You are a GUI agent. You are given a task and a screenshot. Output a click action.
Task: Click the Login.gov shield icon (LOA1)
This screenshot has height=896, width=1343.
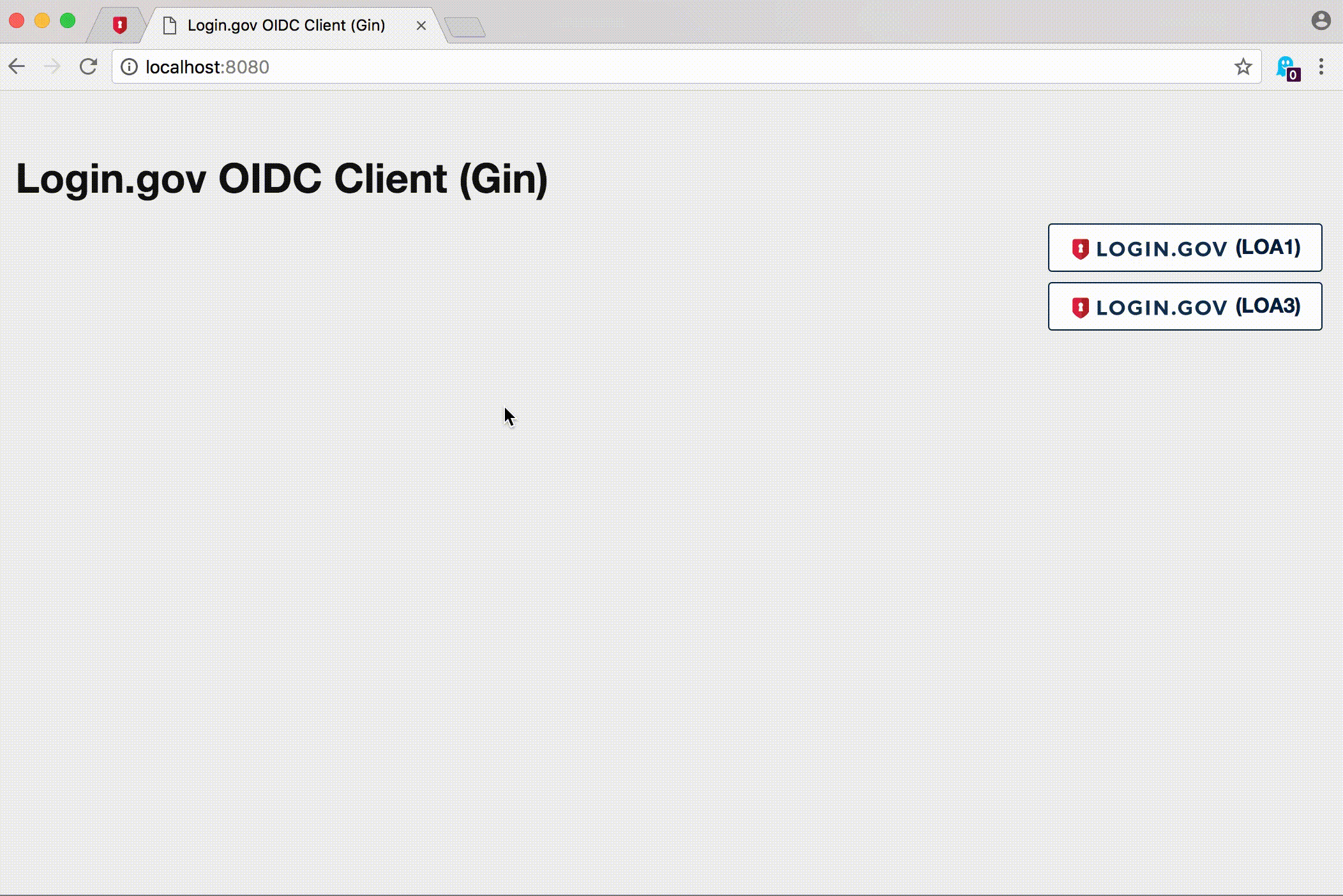point(1080,248)
